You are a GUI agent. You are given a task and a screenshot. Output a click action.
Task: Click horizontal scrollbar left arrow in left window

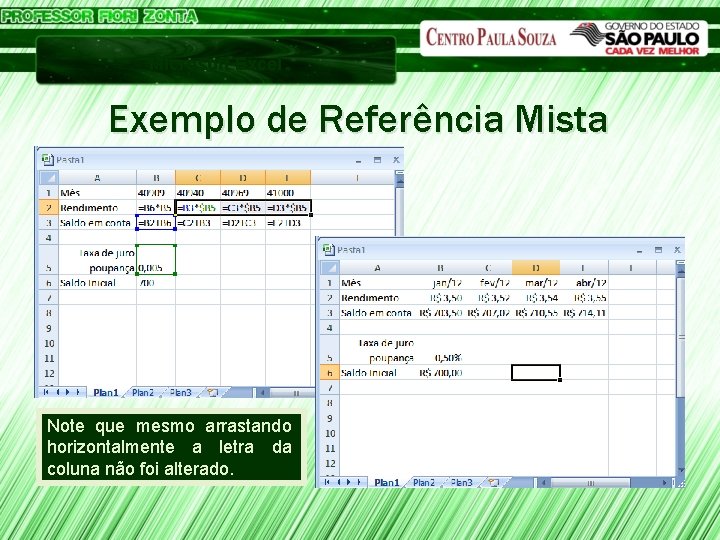pos(262,393)
